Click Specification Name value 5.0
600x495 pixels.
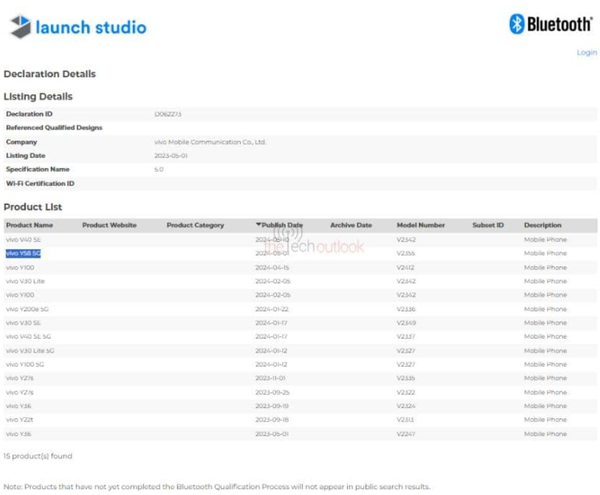(x=159, y=169)
